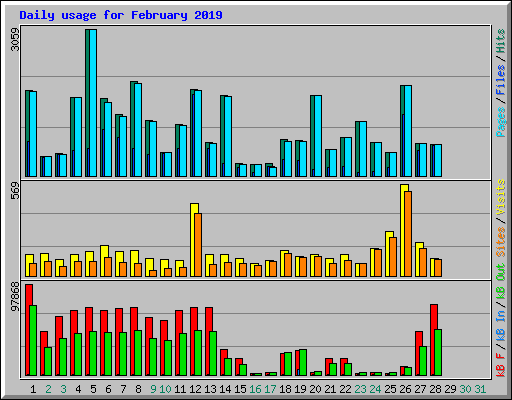Click day 20 on the x-axis
The width and height of the screenshot is (512, 400).
315,389
